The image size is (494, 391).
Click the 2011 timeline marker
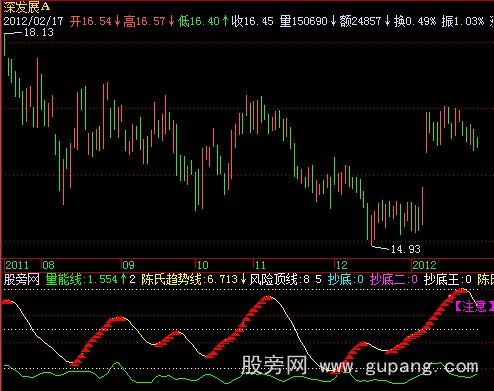pyautogui.click(x=17, y=265)
